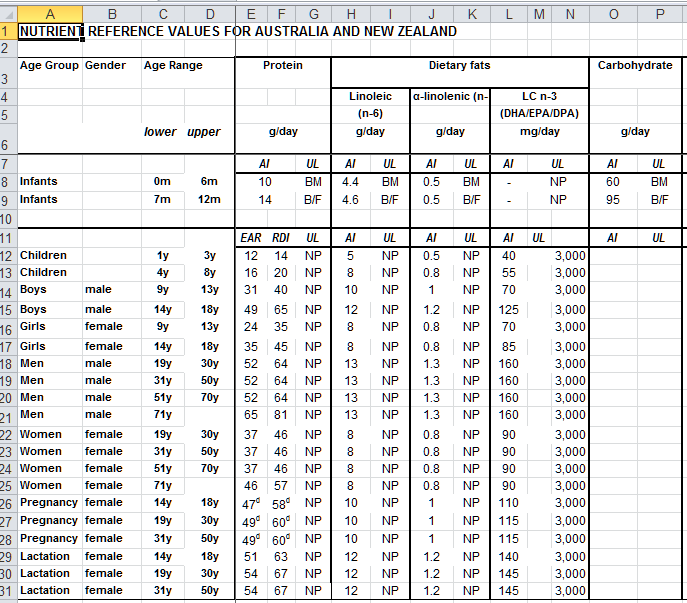Click the LC n-3 AI value '125'

click(509, 310)
